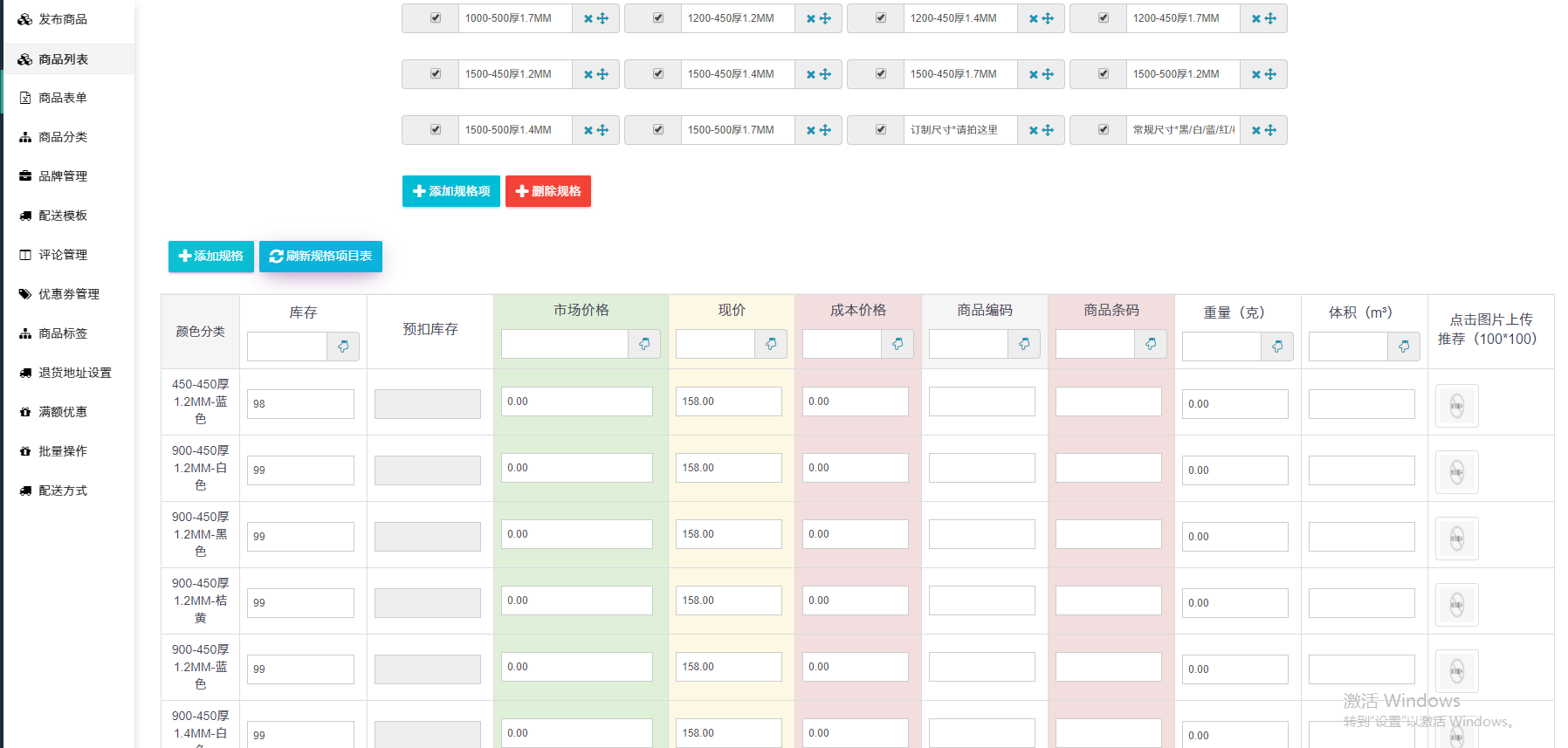Click batch fill icon for 商品条码 column
1568x748 pixels.
click(1151, 344)
